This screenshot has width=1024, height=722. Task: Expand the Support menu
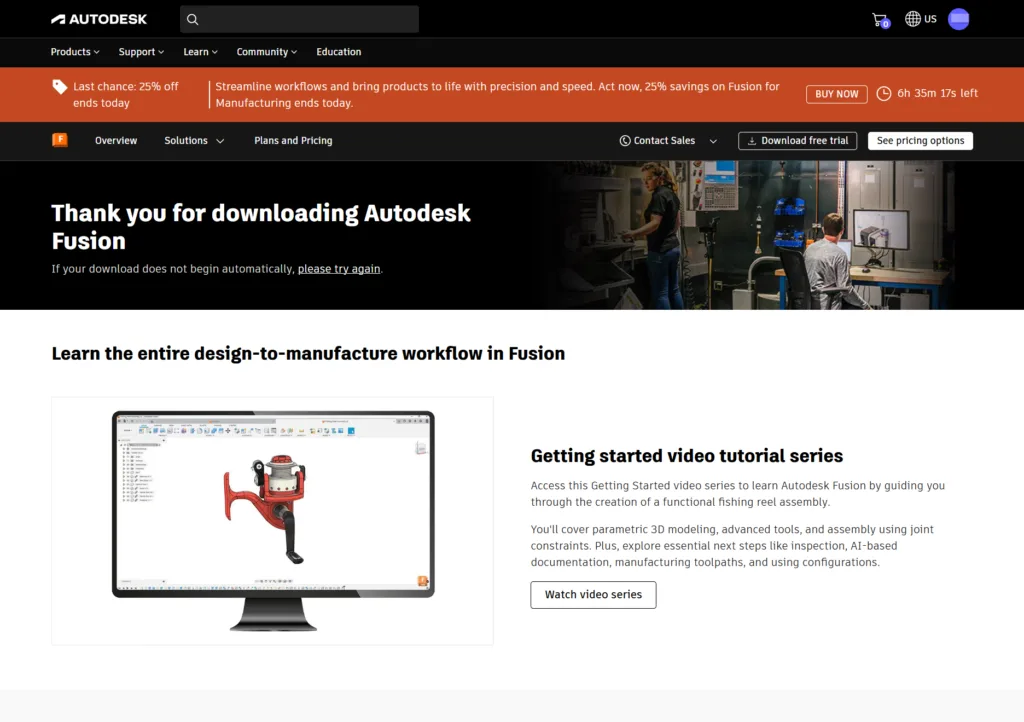[141, 52]
